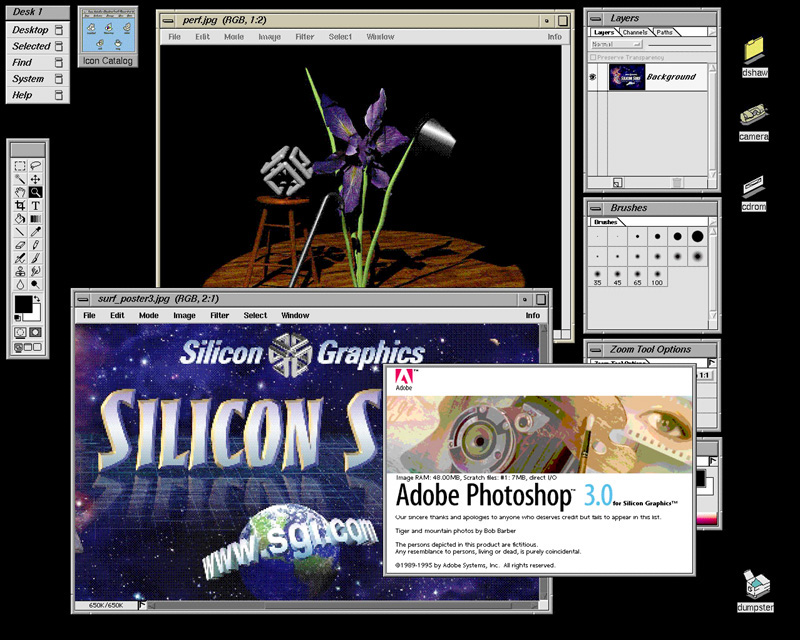Switch to full screen with menu bar mode
The width and height of the screenshot is (800, 640).
(x=28, y=348)
